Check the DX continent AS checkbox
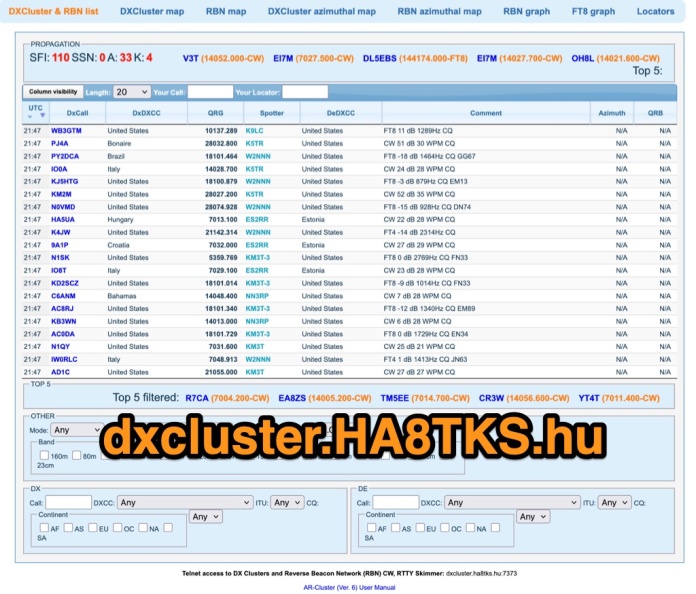The height and width of the screenshot is (594, 696). tap(68, 527)
